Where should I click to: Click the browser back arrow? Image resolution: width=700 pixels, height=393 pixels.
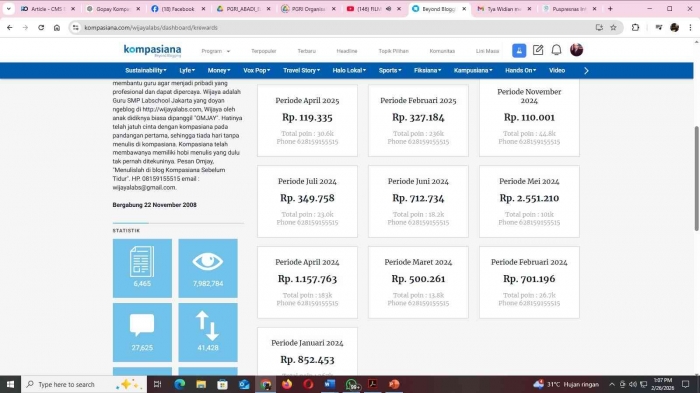10,28
